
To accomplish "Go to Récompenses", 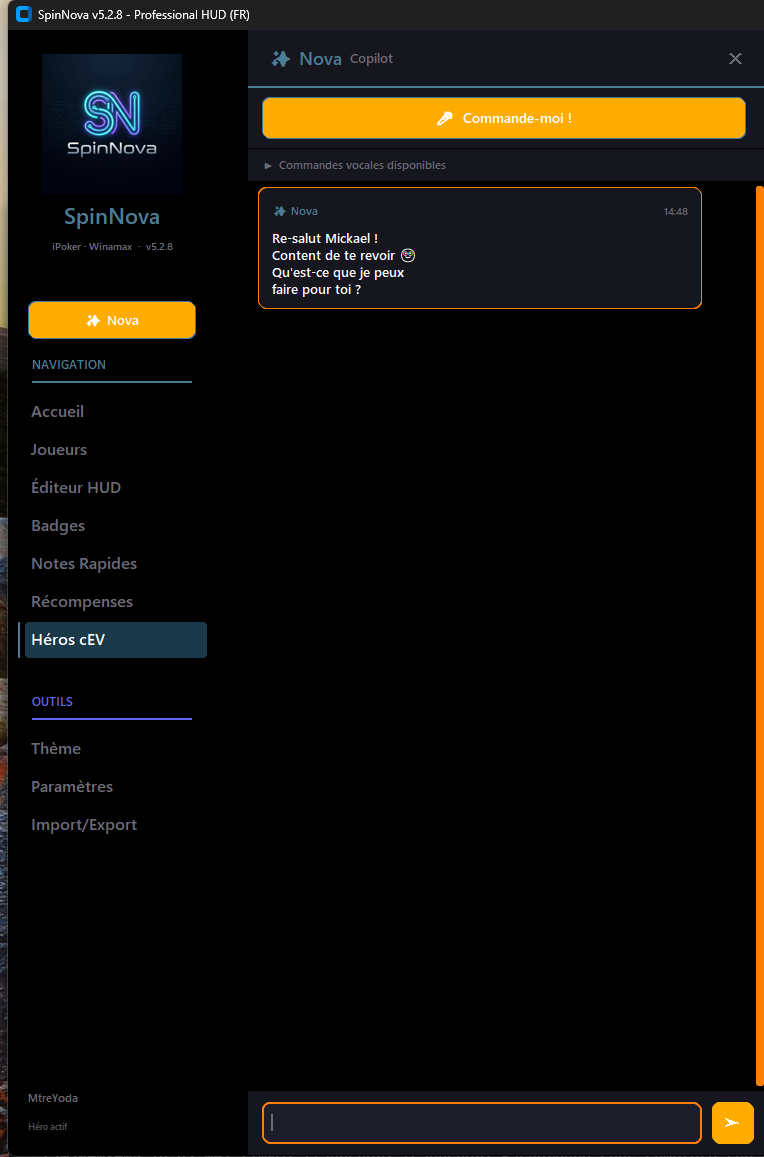I will pos(82,601).
